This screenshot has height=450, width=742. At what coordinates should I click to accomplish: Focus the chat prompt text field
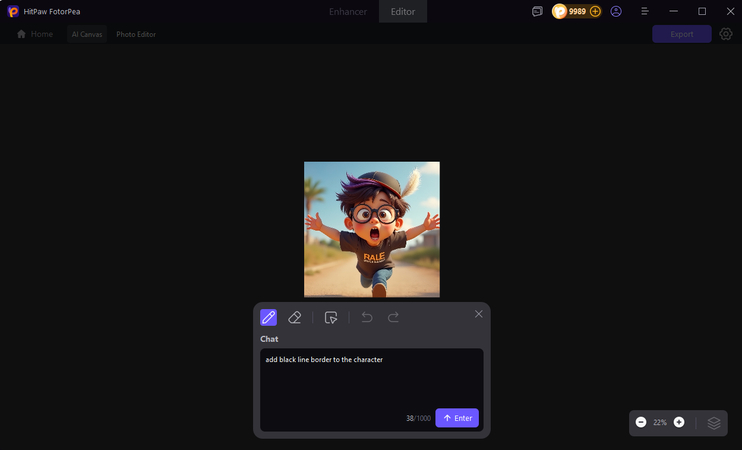coord(371,390)
